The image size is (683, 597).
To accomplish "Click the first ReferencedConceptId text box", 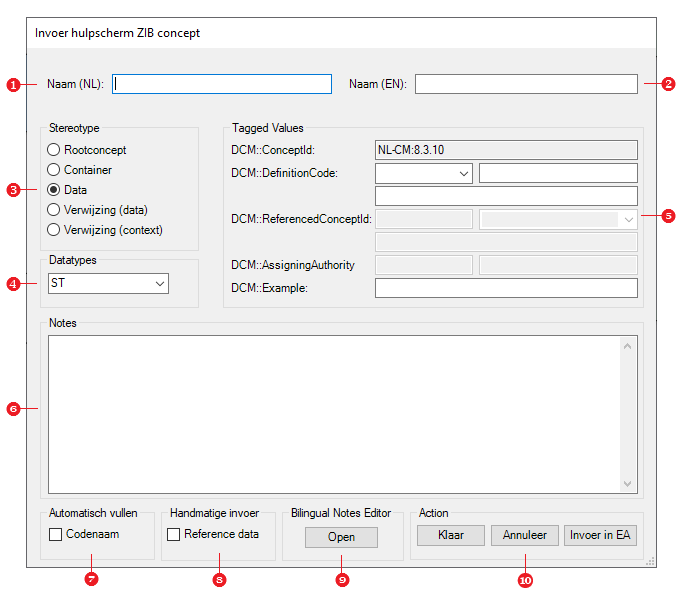I will (x=424, y=219).
